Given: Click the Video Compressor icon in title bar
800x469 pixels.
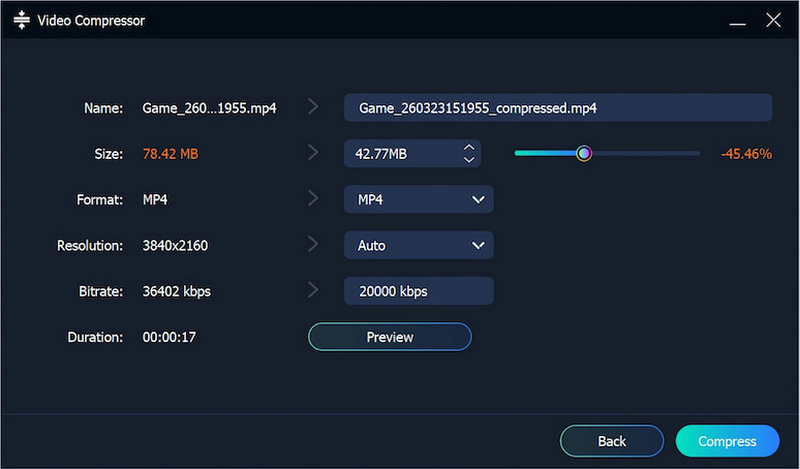Looking at the screenshot, I should tap(21, 21).
